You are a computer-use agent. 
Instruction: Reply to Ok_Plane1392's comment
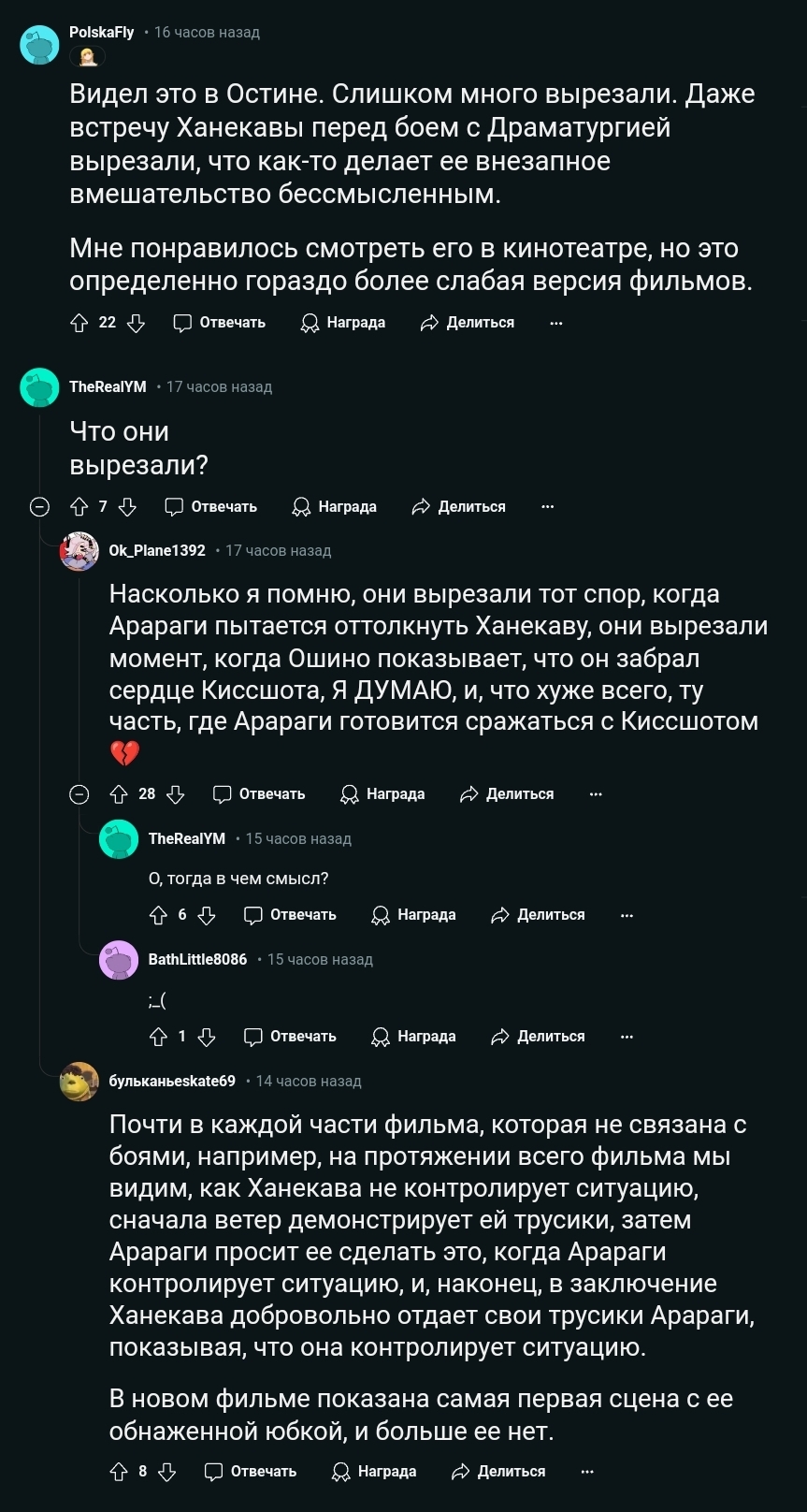(260, 794)
